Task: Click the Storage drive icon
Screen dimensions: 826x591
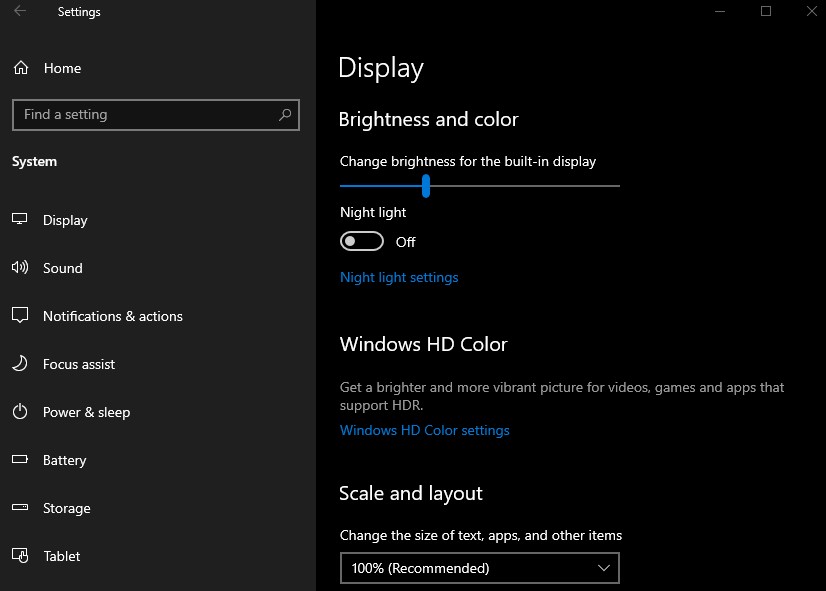Action: point(20,507)
